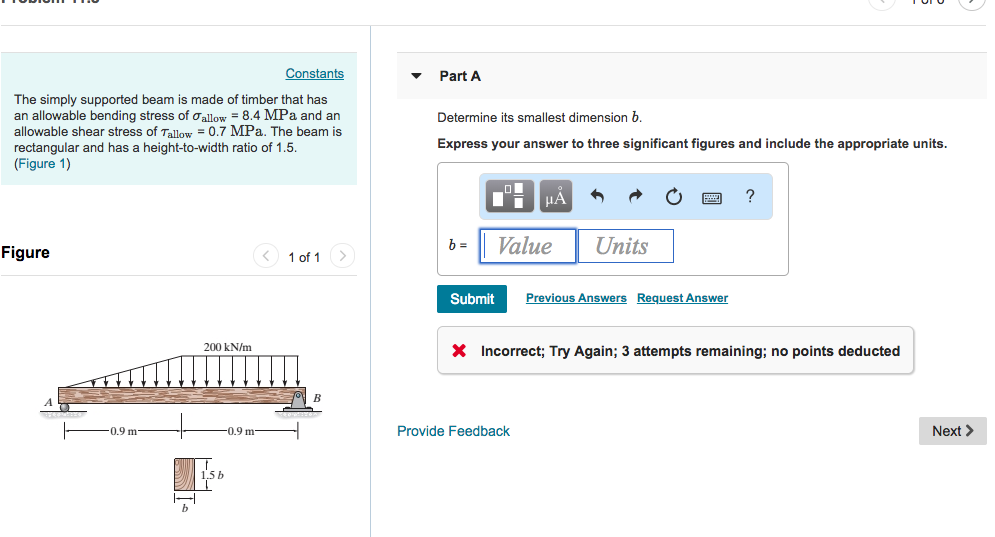This screenshot has width=995, height=537.
Task: Click the undo arrow in answer toolbar
Action: tap(598, 197)
